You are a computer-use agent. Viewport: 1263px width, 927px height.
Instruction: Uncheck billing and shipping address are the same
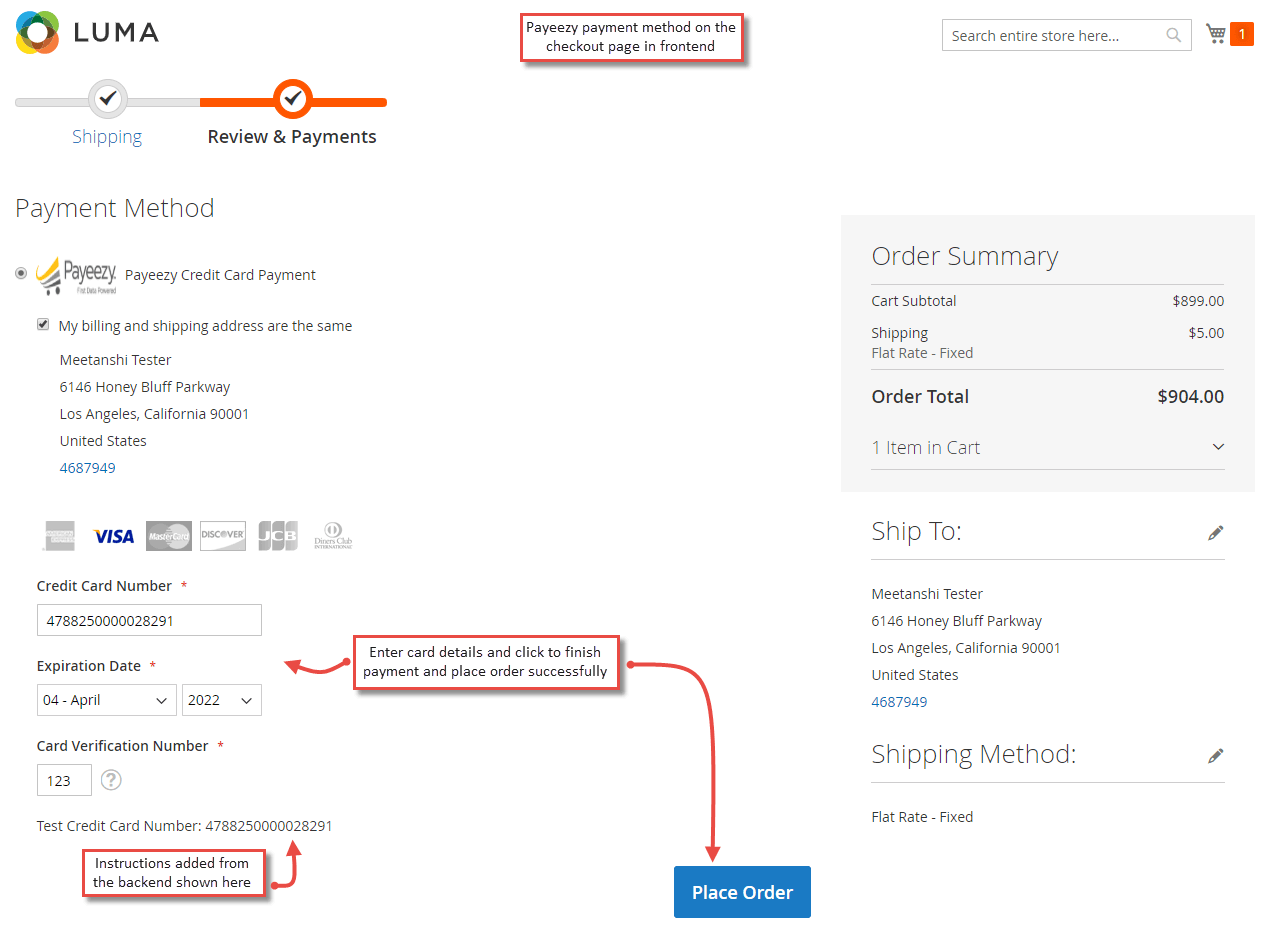(x=43, y=324)
